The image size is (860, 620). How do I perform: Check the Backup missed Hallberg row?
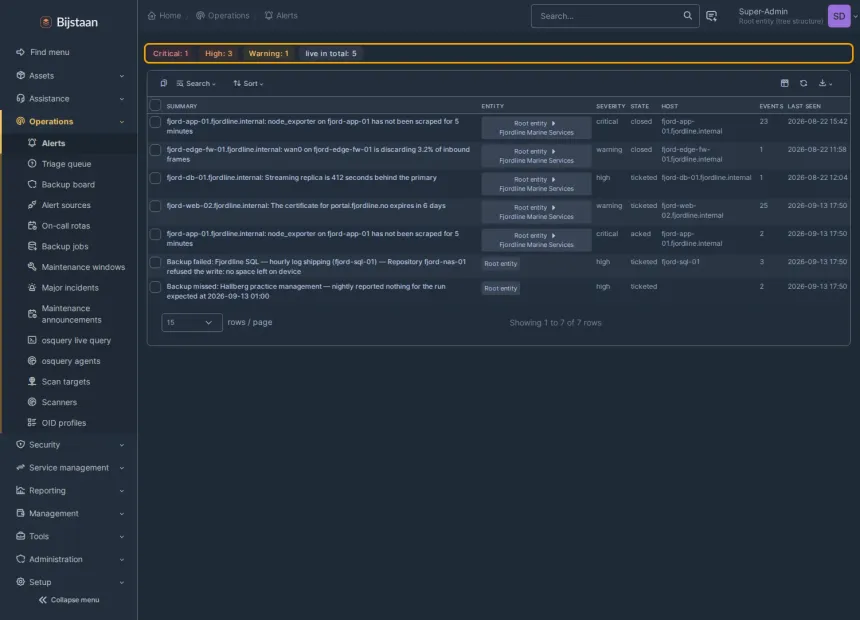pos(156,287)
